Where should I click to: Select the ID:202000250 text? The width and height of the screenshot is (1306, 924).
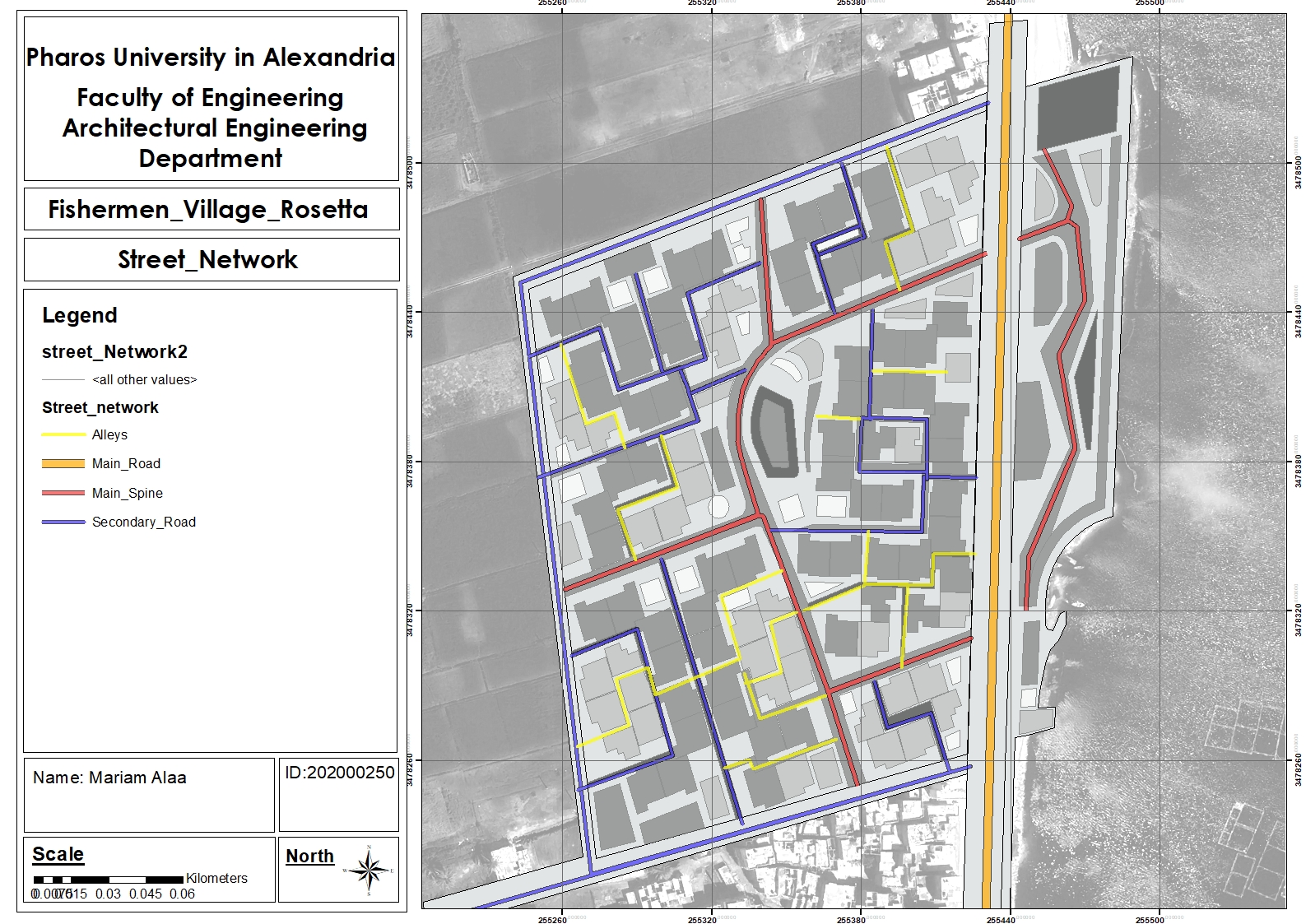click(x=340, y=773)
